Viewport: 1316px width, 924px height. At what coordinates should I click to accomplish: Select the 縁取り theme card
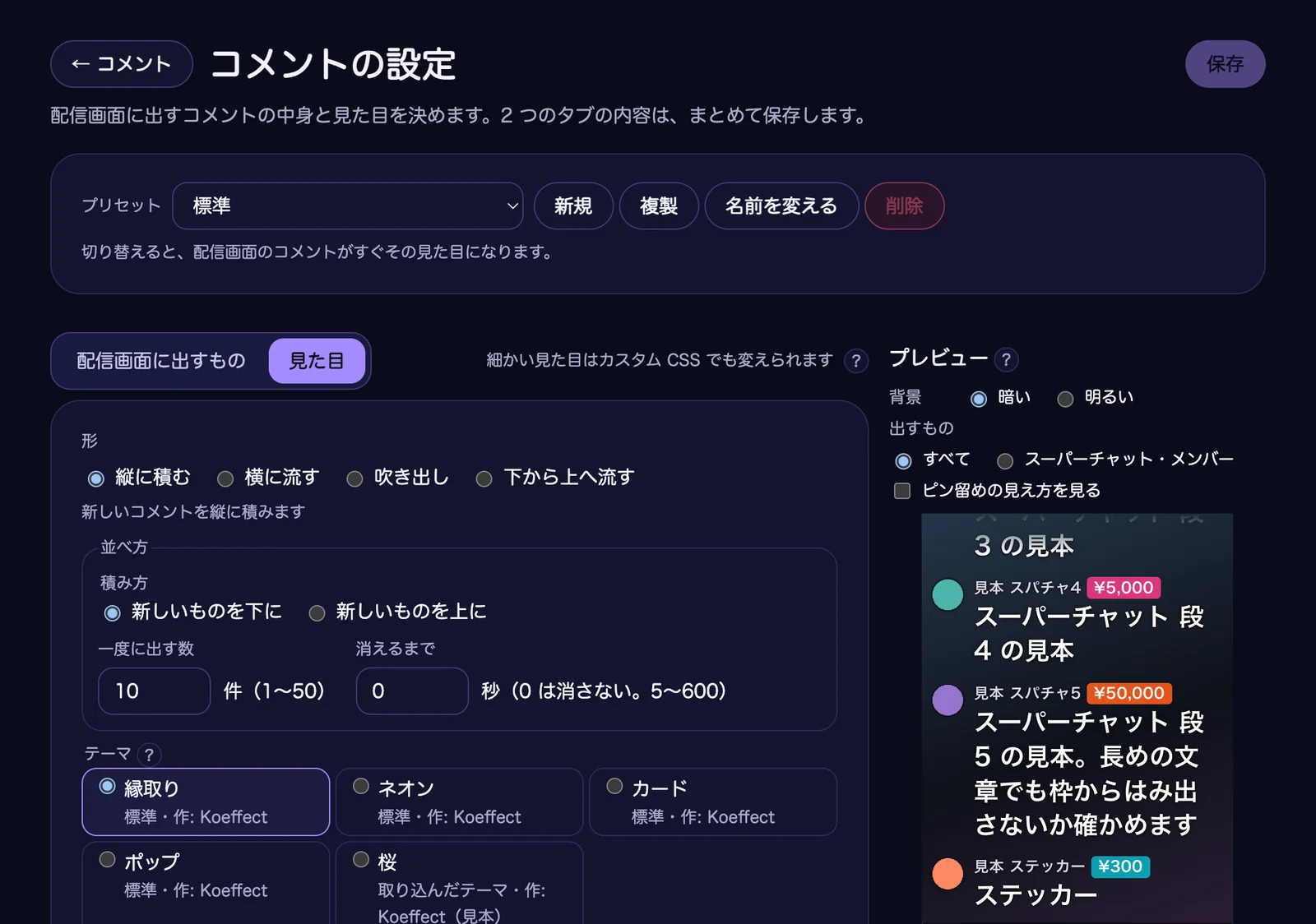206,802
